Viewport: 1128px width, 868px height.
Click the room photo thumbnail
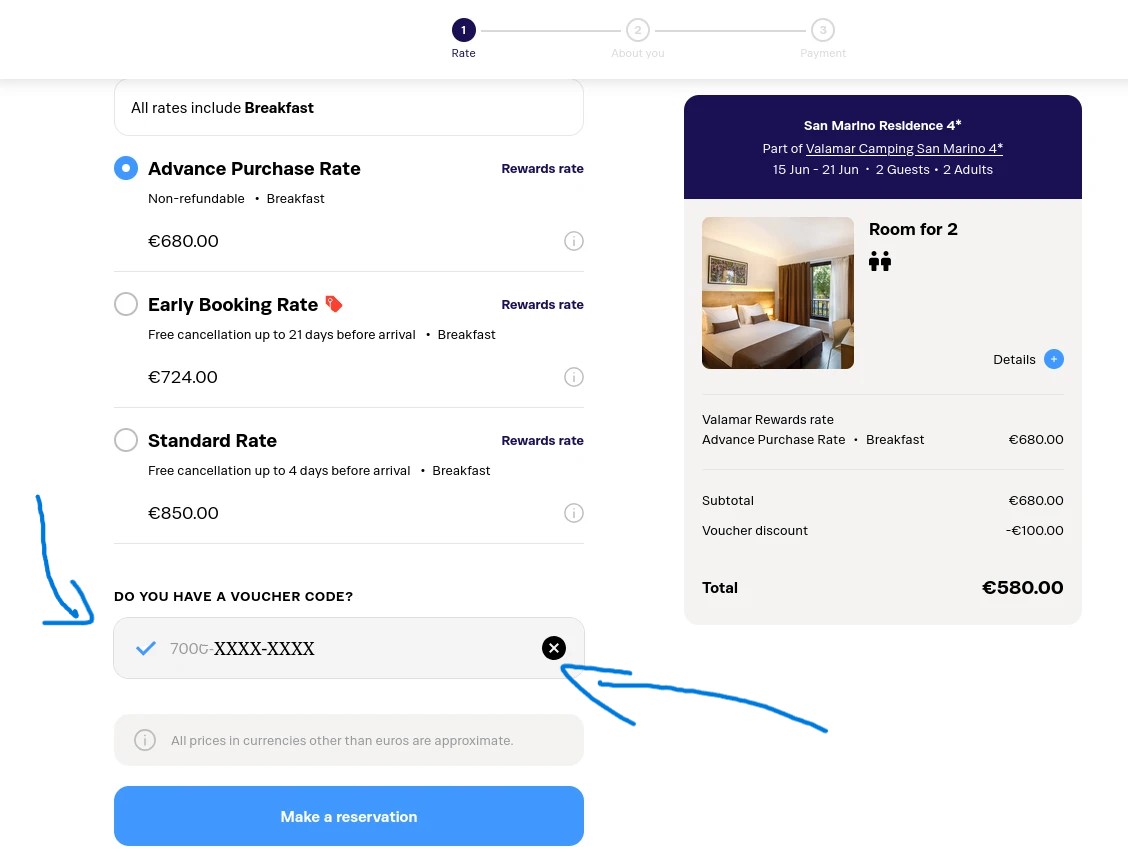click(x=778, y=293)
